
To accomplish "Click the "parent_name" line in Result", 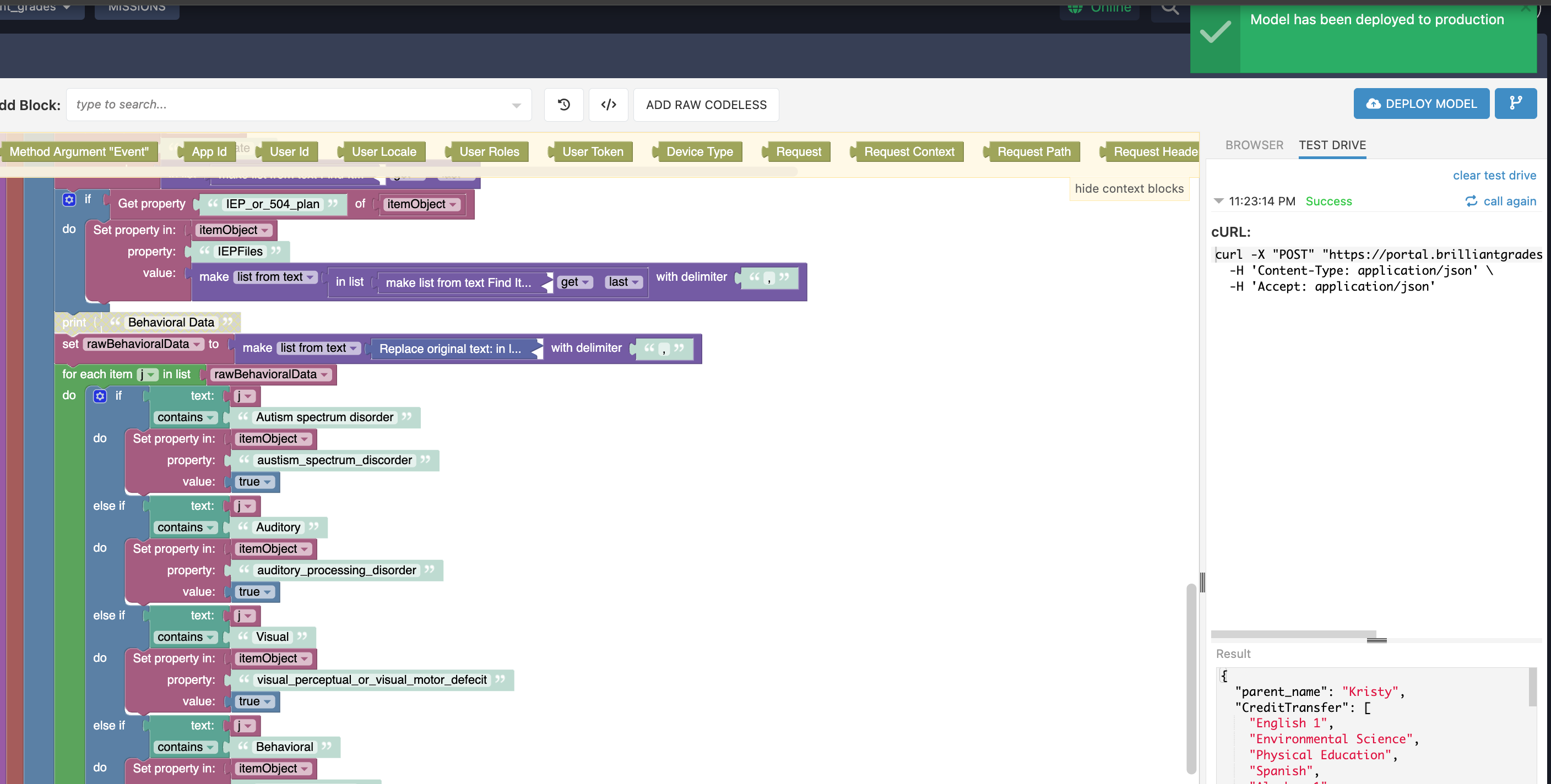I will pyautogui.click(x=1319, y=692).
